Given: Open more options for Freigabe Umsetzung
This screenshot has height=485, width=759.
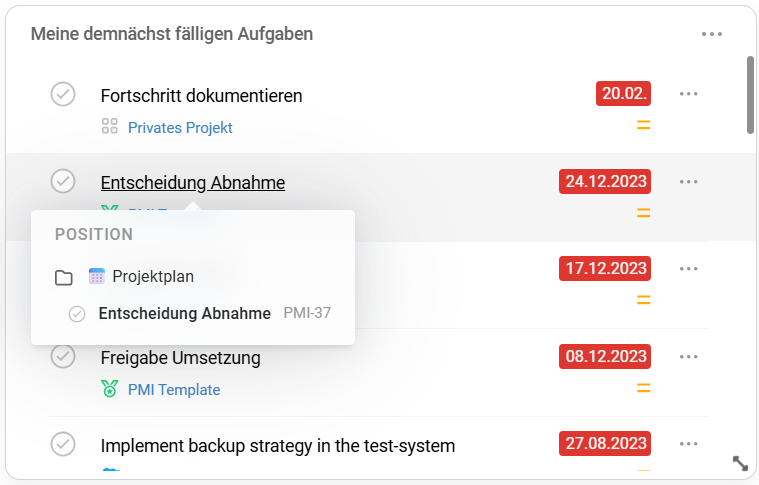Looking at the screenshot, I should click(x=688, y=357).
